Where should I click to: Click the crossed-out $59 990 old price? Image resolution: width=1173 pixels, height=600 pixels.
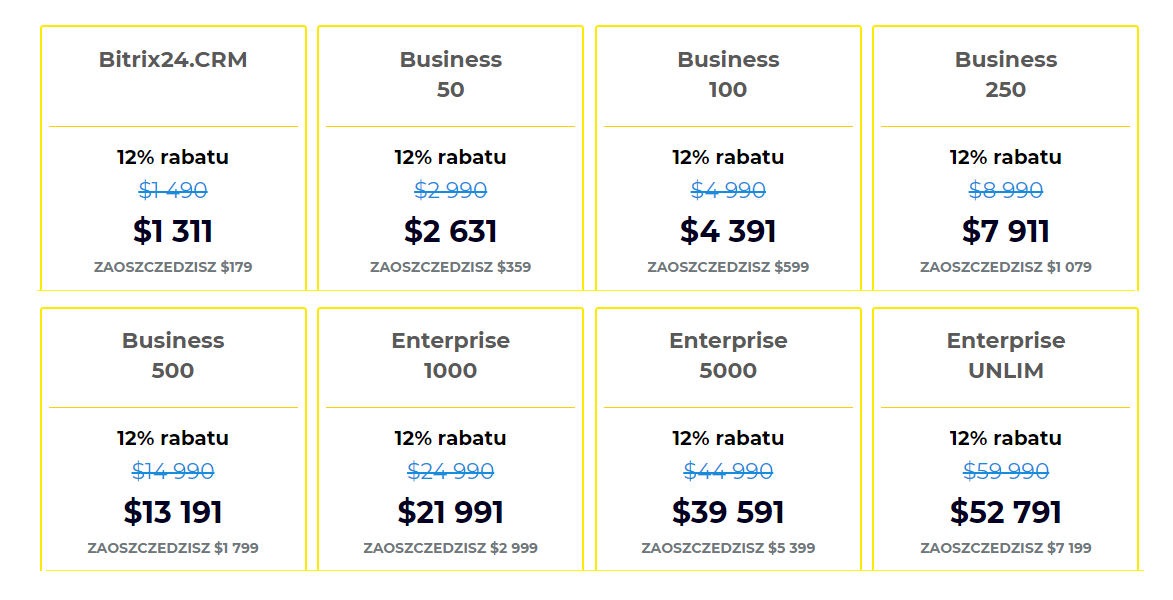pos(1005,471)
